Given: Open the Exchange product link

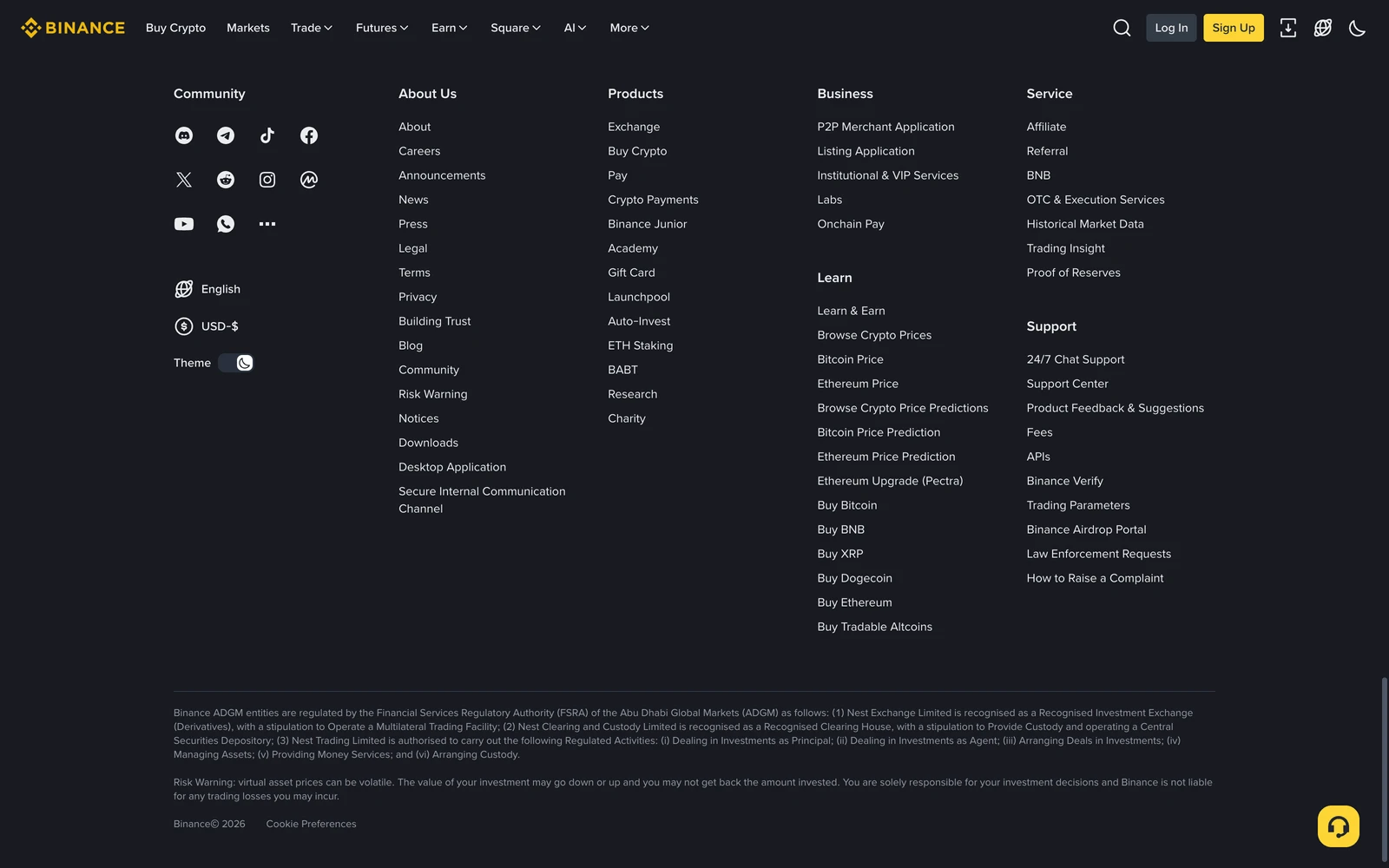Looking at the screenshot, I should (634, 127).
